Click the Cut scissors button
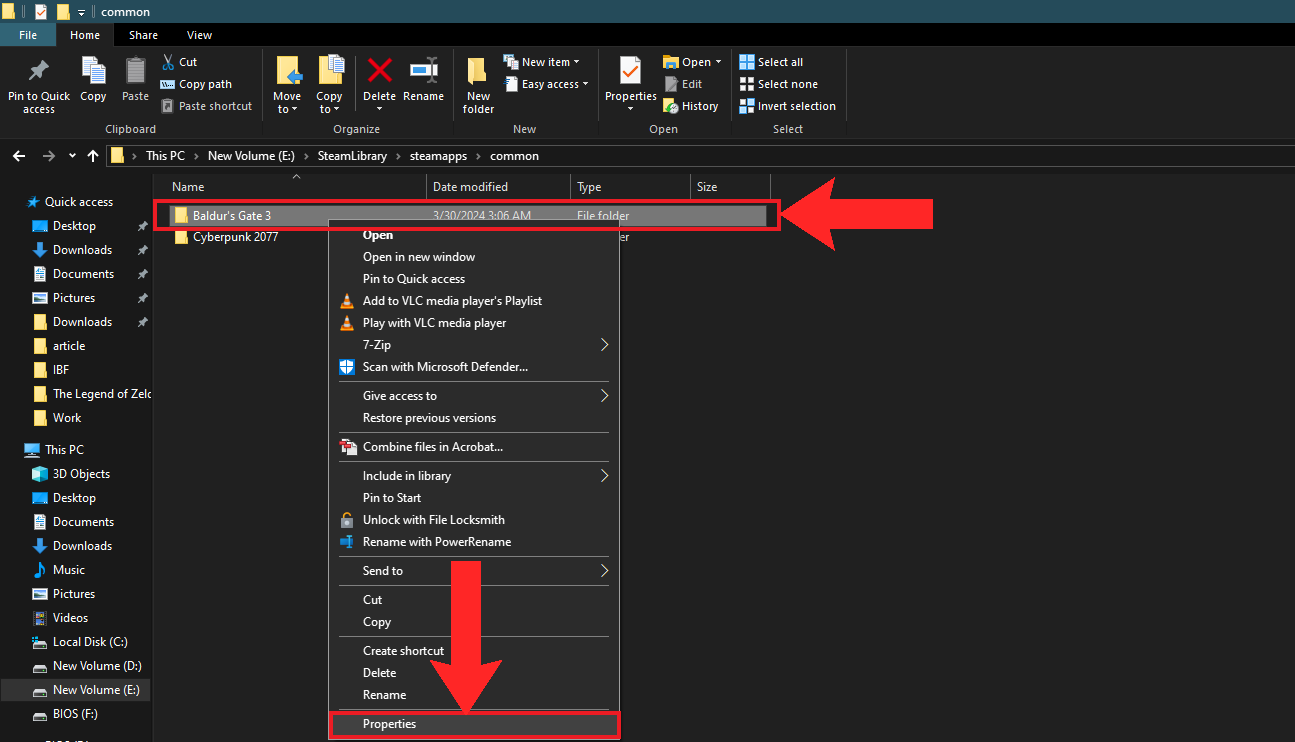Image resolution: width=1295 pixels, height=742 pixels. pos(179,62)
